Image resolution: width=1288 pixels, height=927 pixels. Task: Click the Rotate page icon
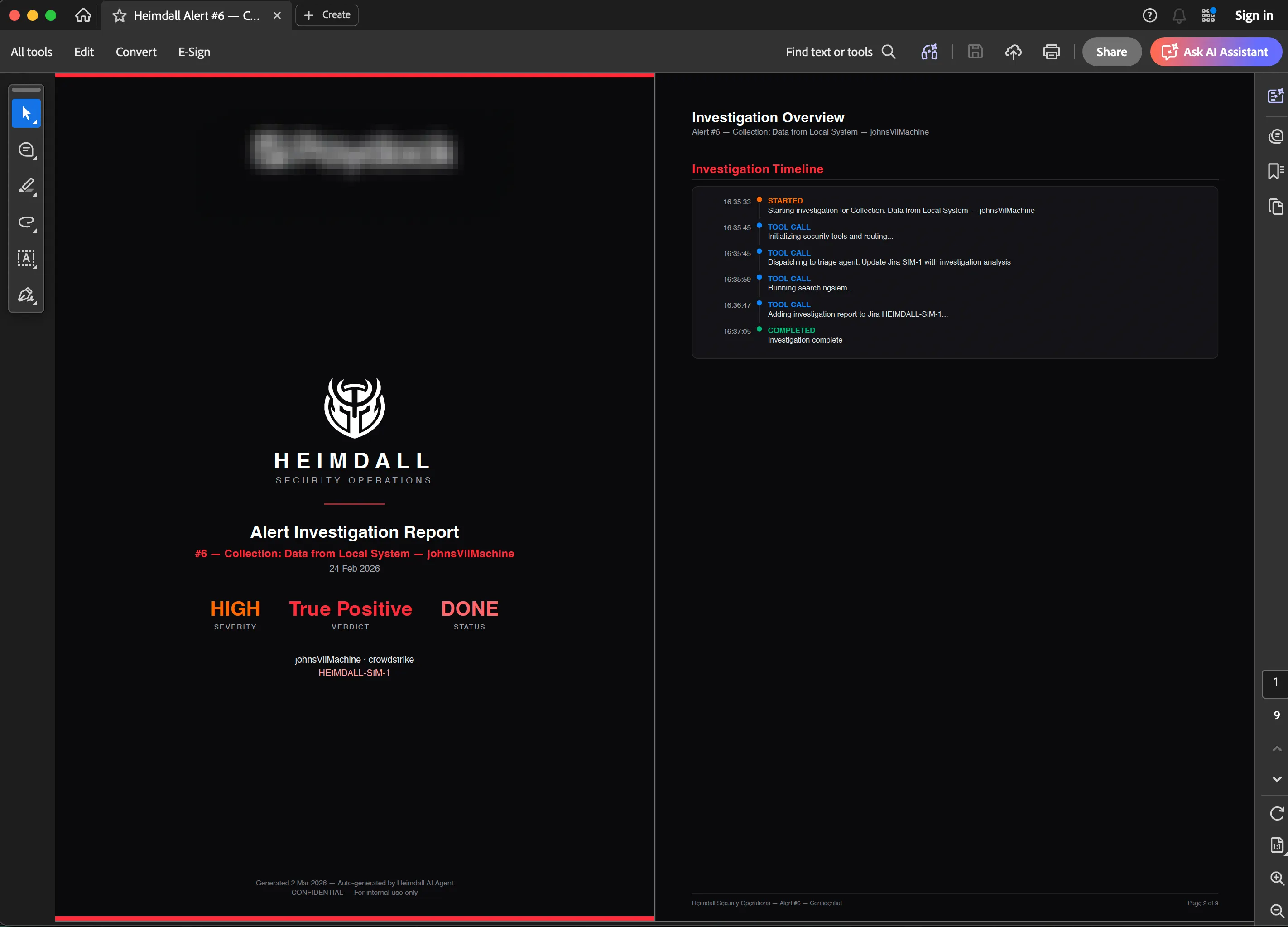tap(1277, 813)
